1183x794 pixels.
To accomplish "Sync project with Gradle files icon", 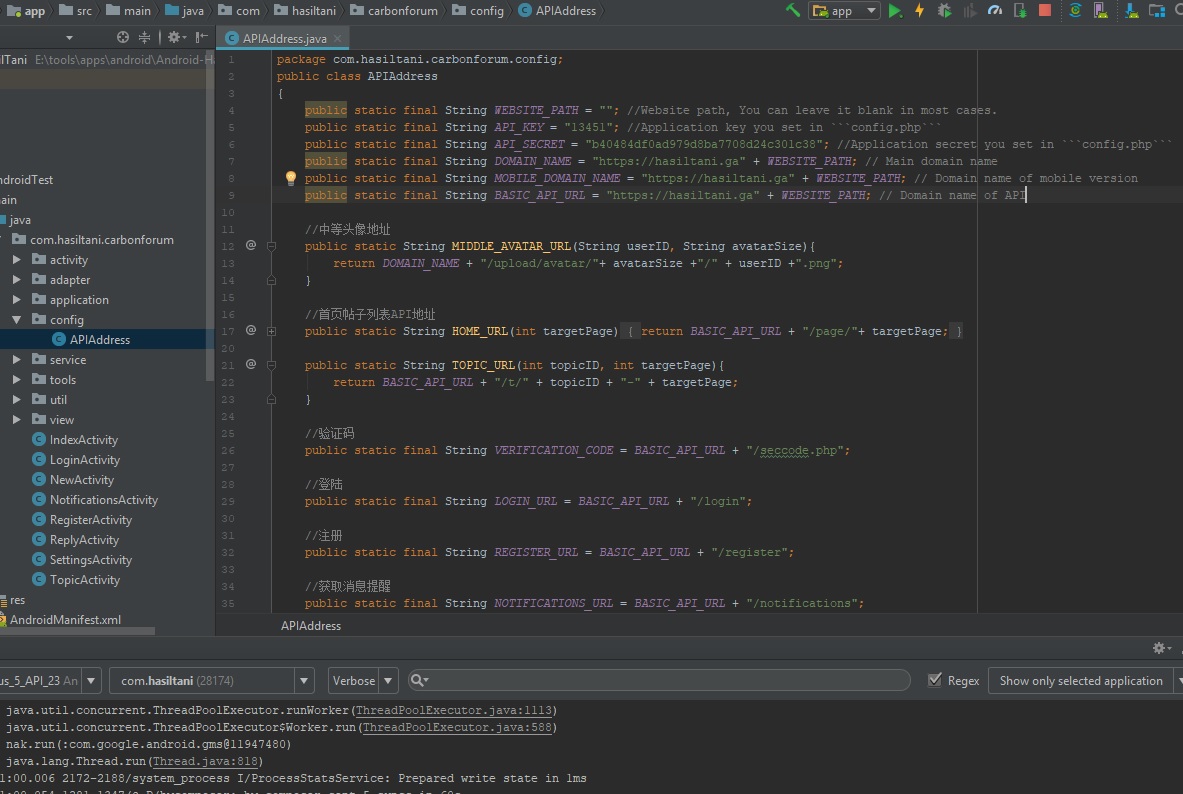I will pos(1076,11).
